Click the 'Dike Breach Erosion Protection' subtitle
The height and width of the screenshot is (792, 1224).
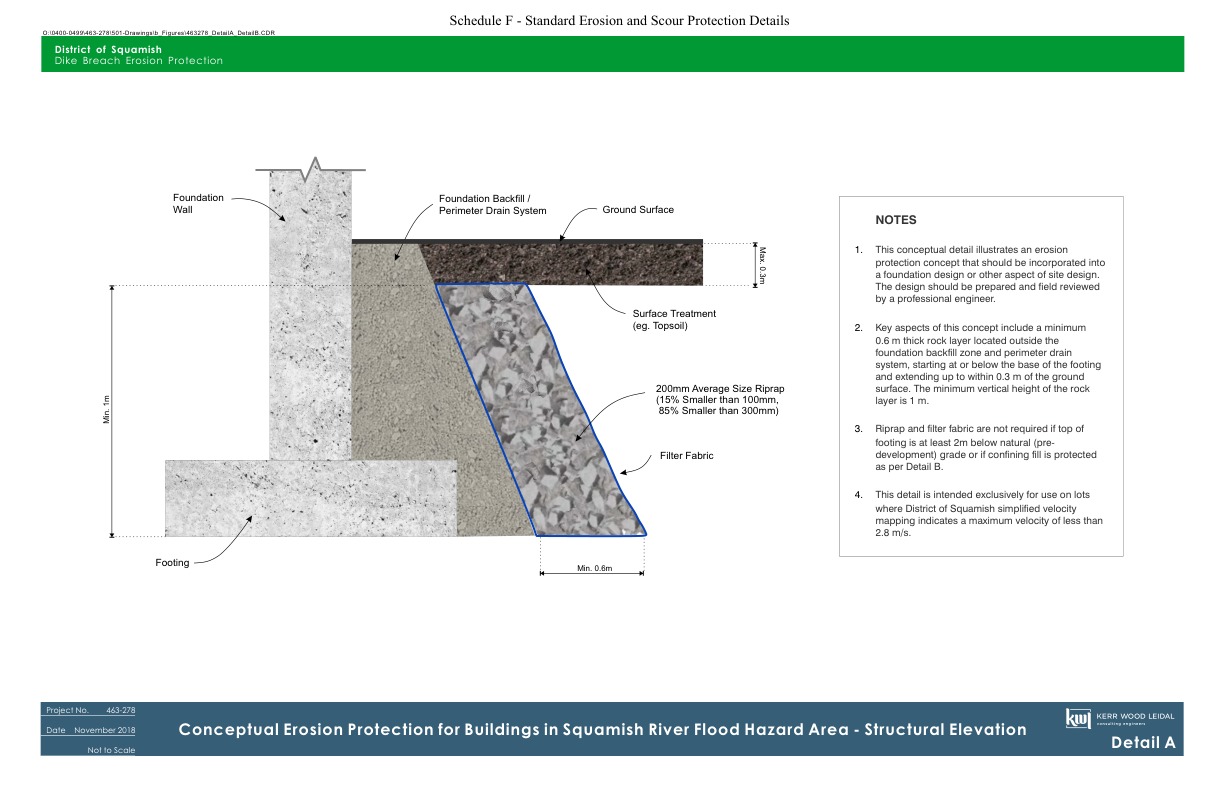(139, 61)
